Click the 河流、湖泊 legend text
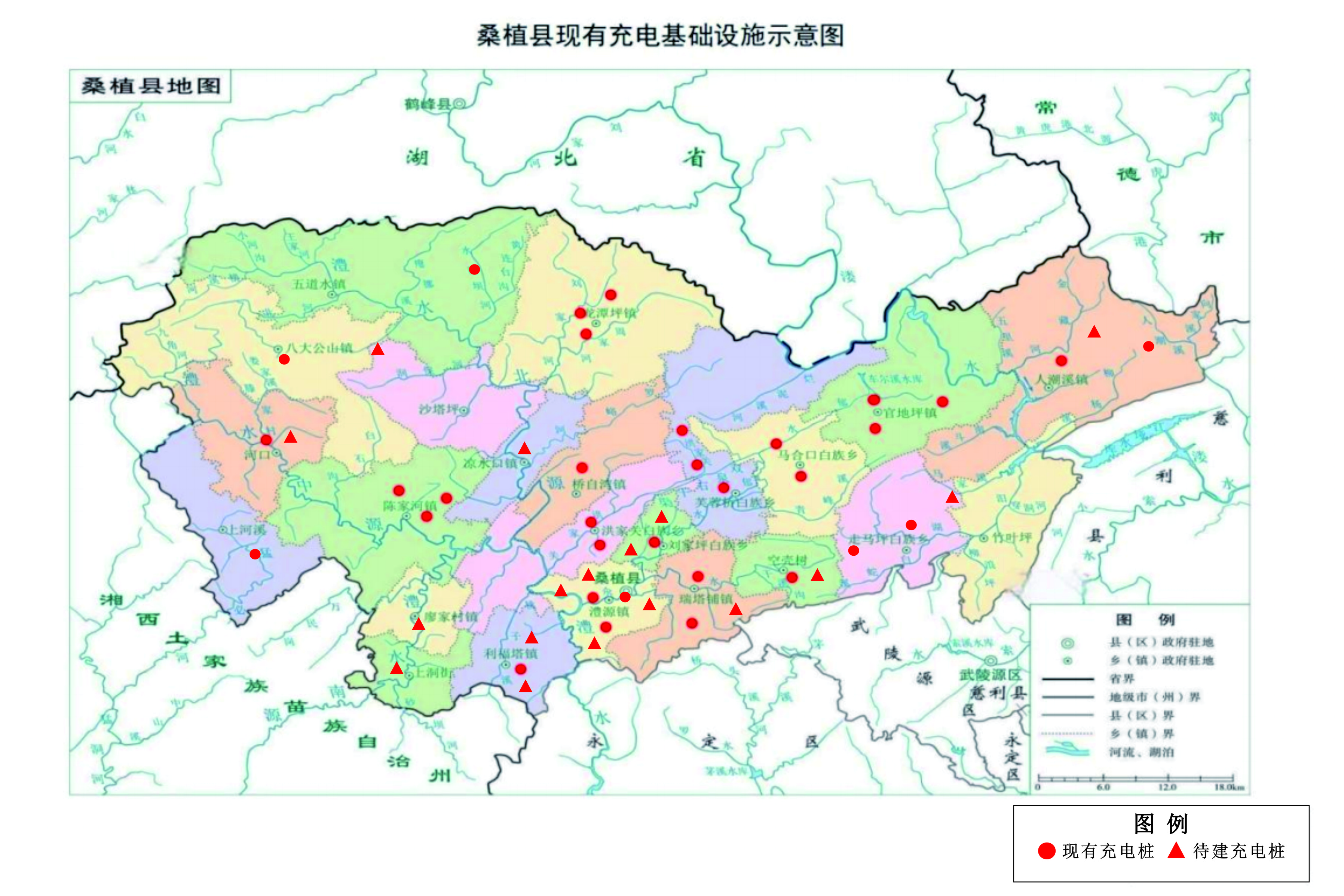 coord(1142,752)
